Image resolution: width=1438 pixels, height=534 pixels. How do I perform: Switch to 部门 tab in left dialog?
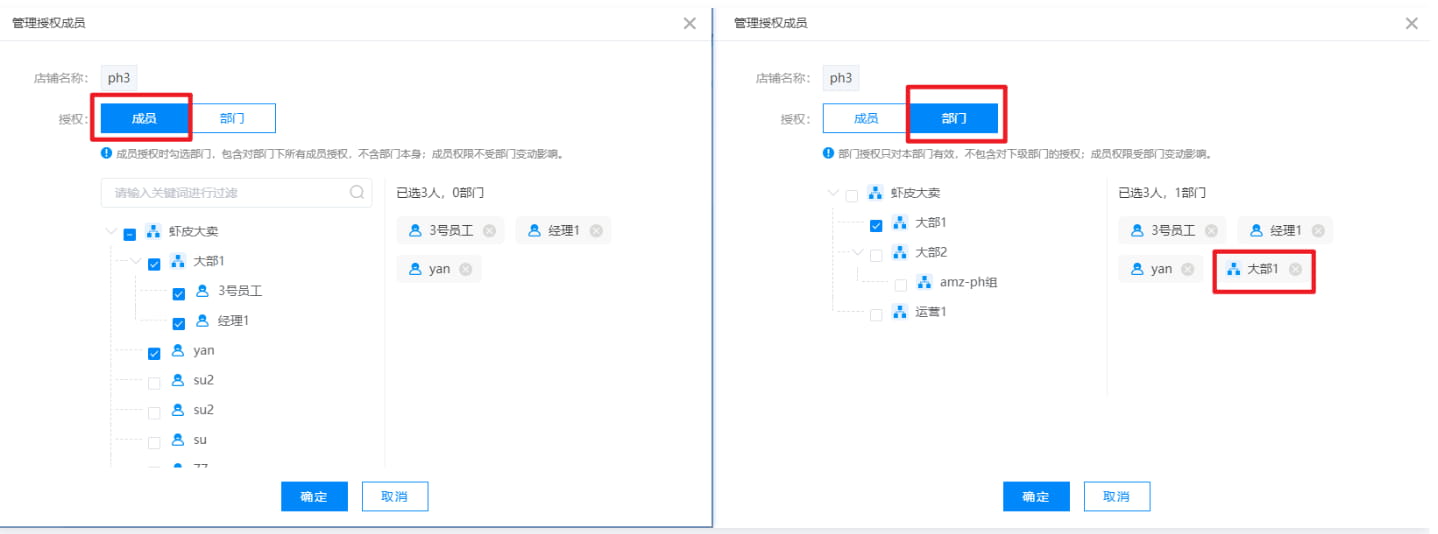coord(232,118)
